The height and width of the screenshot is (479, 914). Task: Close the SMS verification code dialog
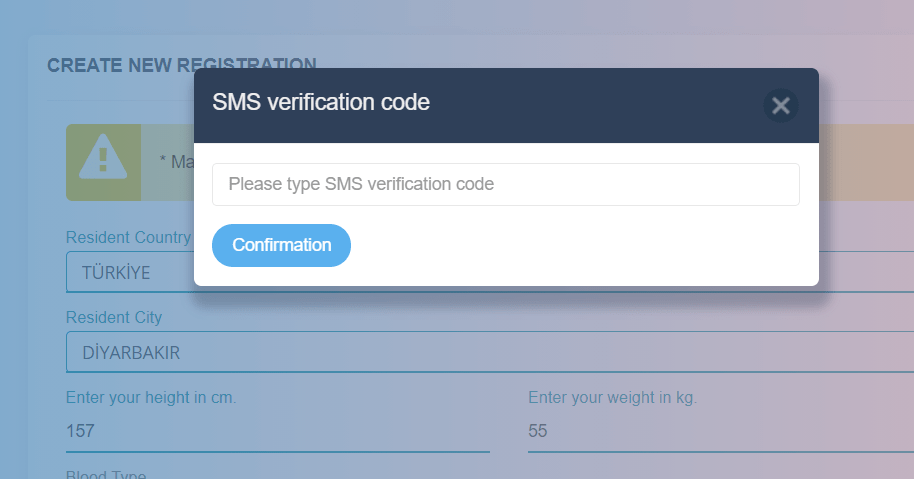pyautogui.click(x=781, y=105)
